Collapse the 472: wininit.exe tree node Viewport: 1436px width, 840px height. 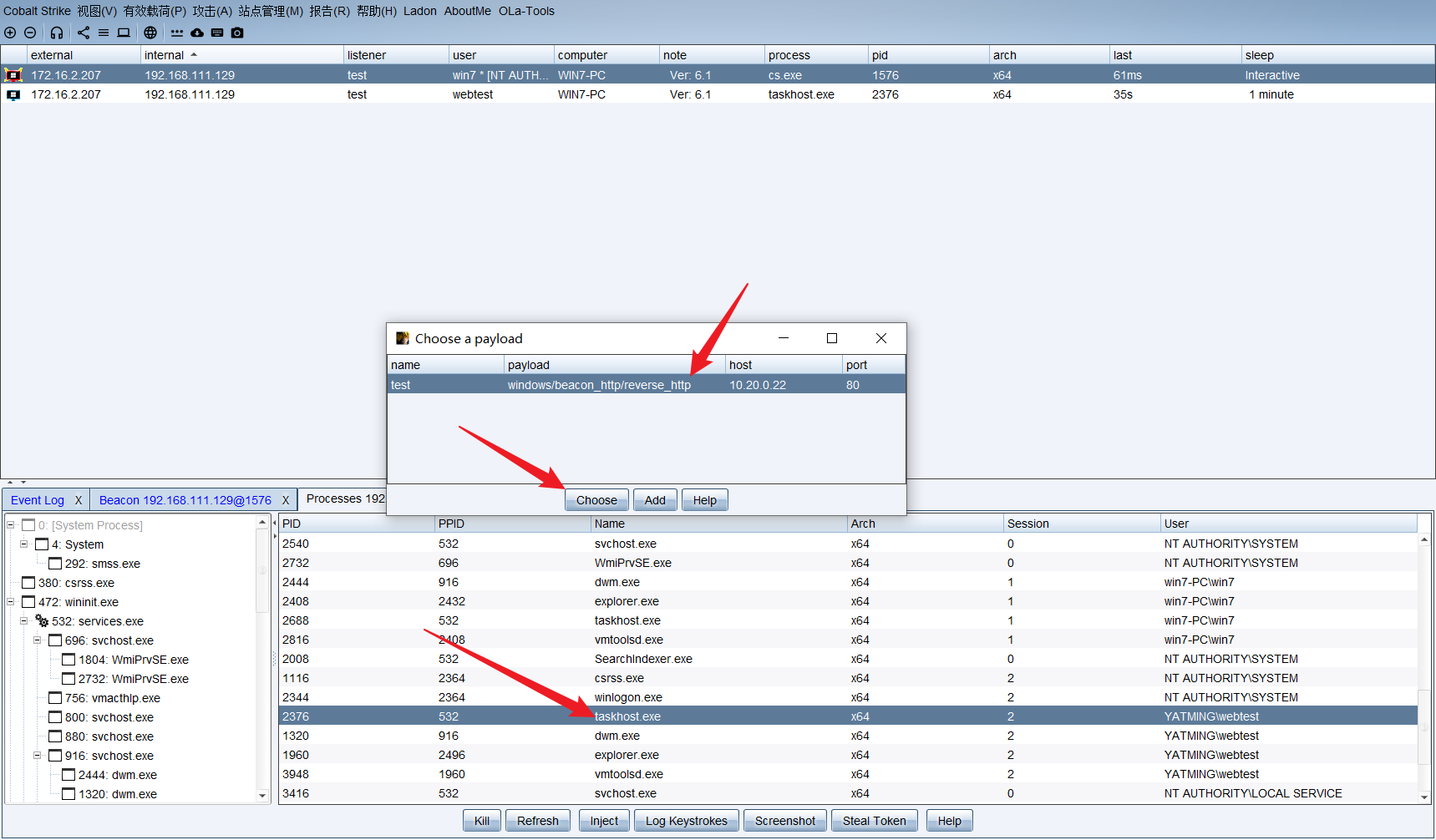pyautogui.click(x=11, y=601)
